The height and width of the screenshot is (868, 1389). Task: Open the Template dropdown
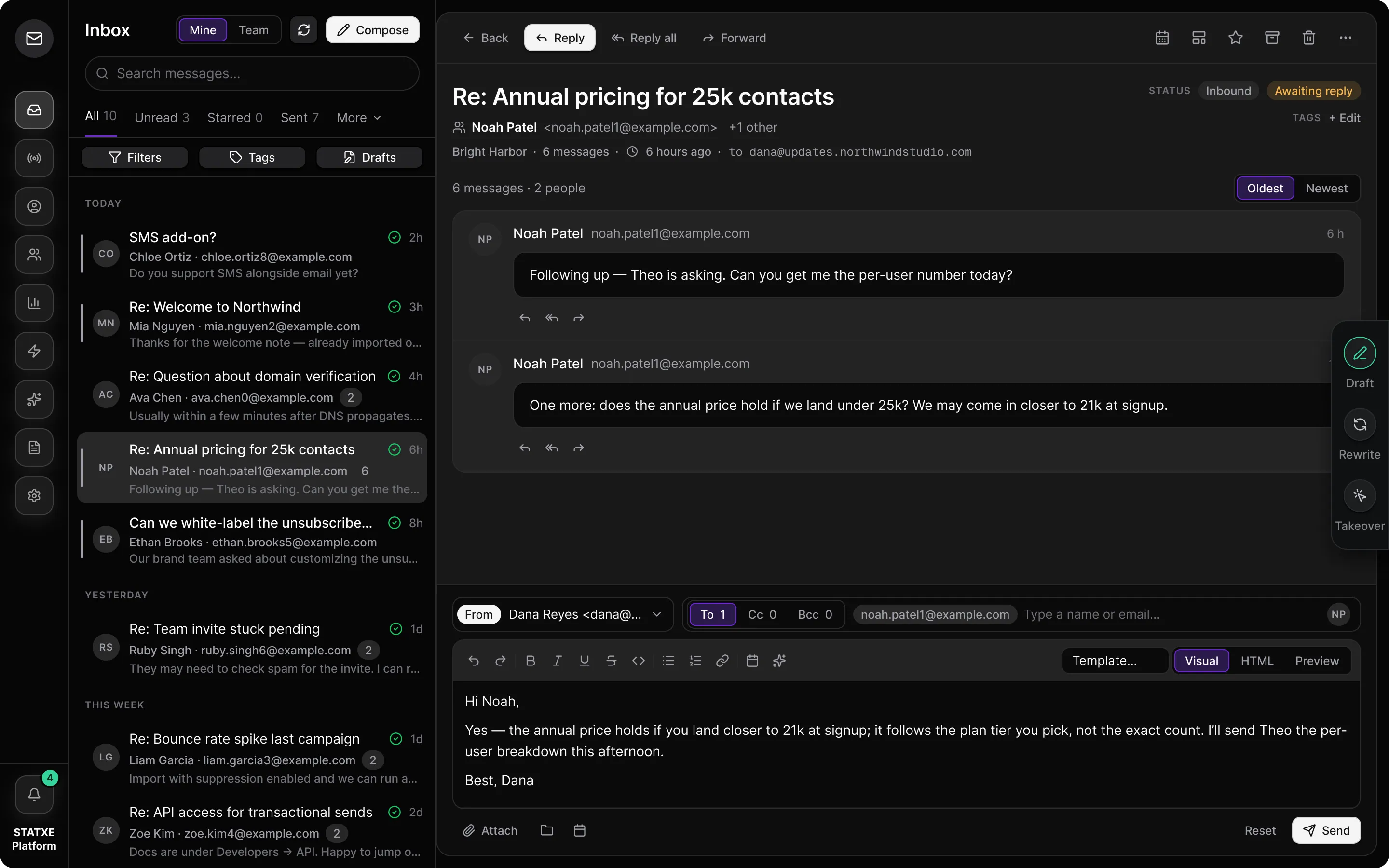[1115, 661]
